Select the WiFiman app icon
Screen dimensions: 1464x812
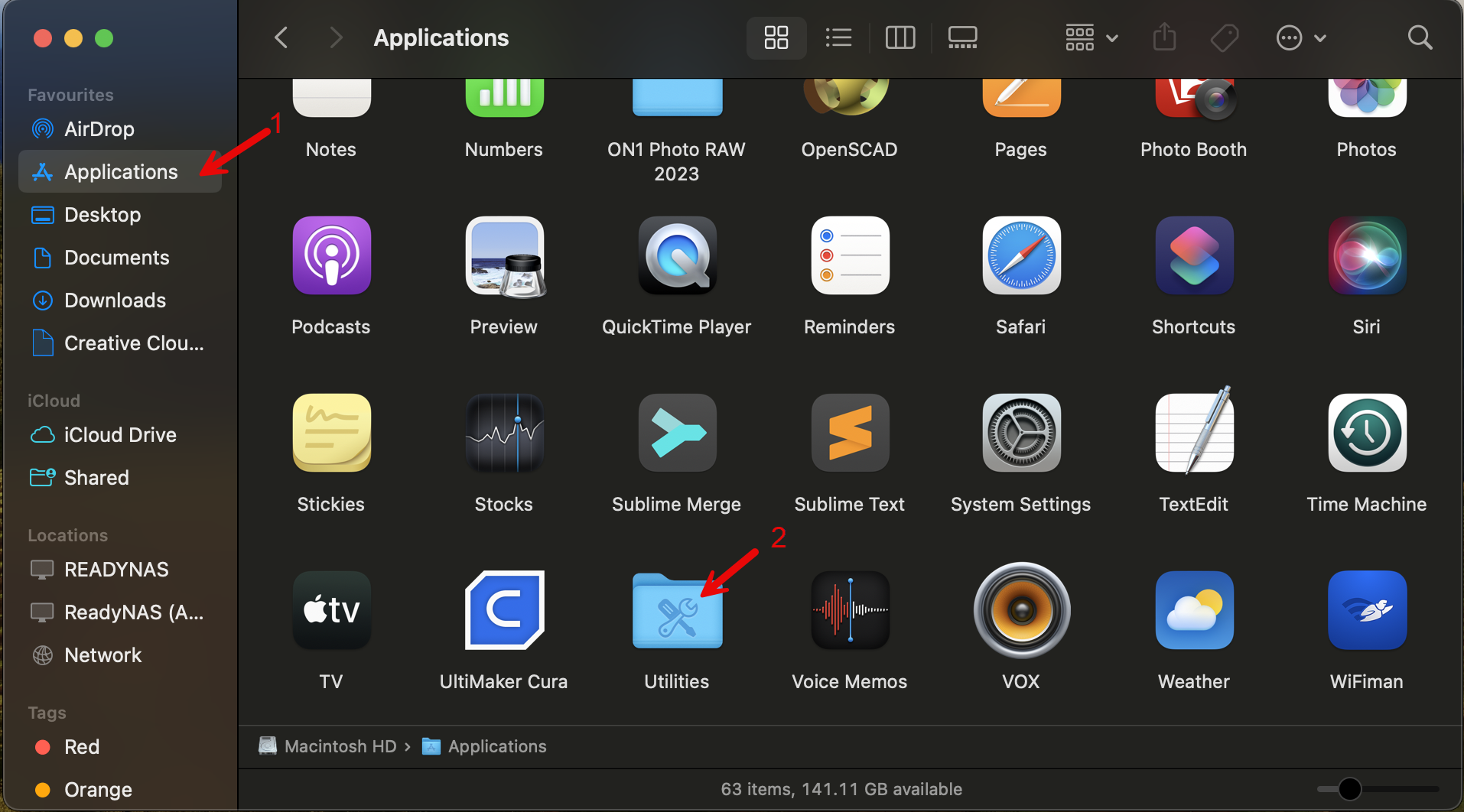(x=1367, y=610)
